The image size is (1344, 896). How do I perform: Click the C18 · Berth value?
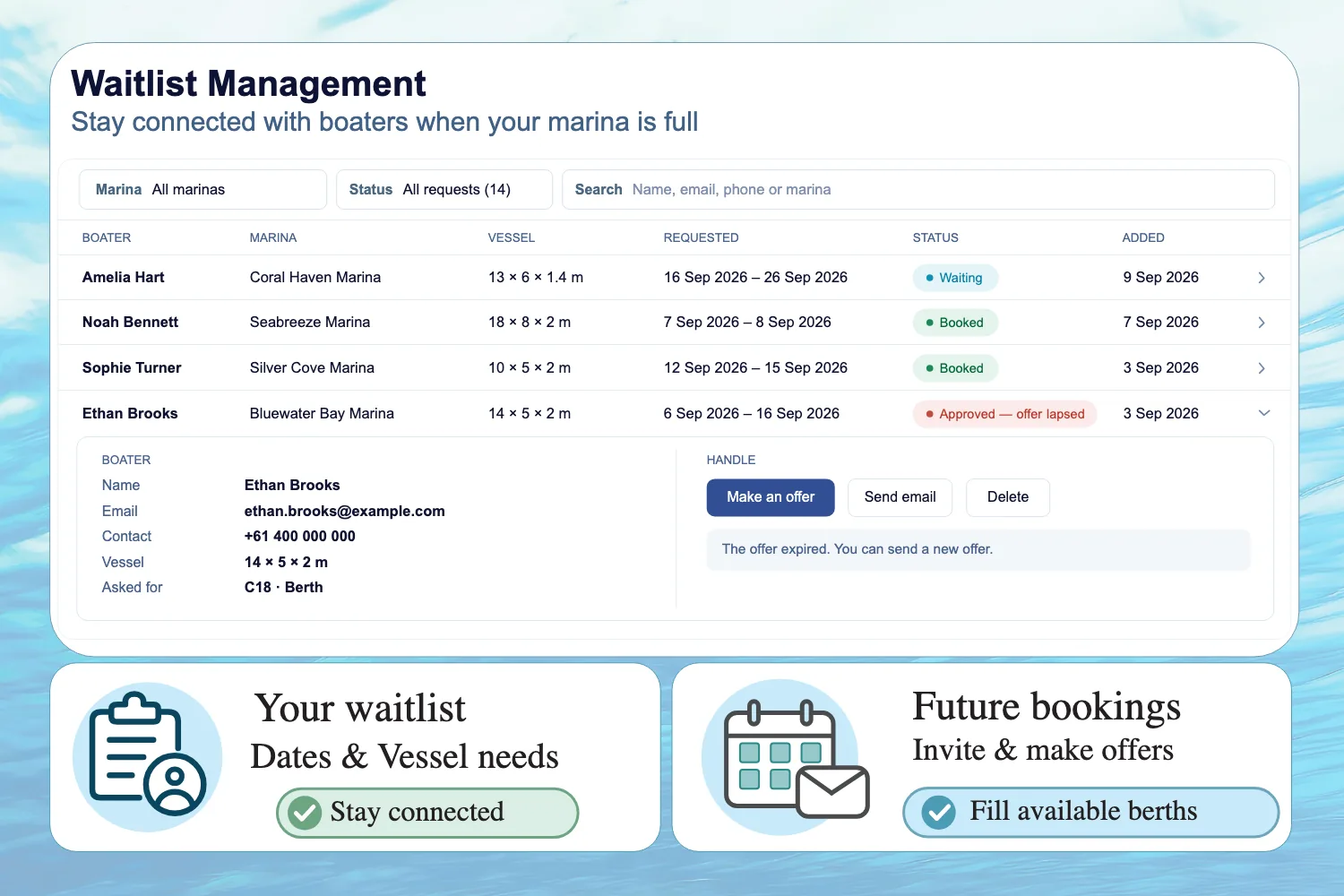pyautogui.click(x=284, y=588)
